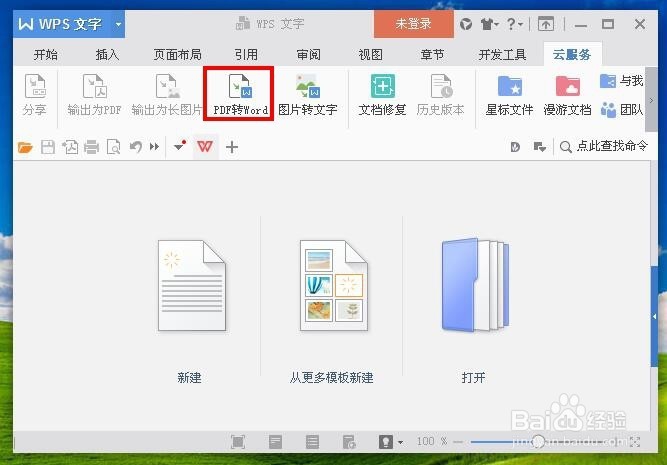Click the template collage thumbnail
667x465 pixels.
click(x=334, y=285)
